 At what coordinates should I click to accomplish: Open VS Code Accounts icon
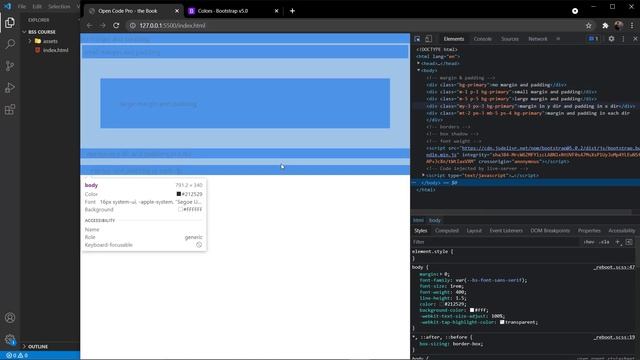pos(10,318)
